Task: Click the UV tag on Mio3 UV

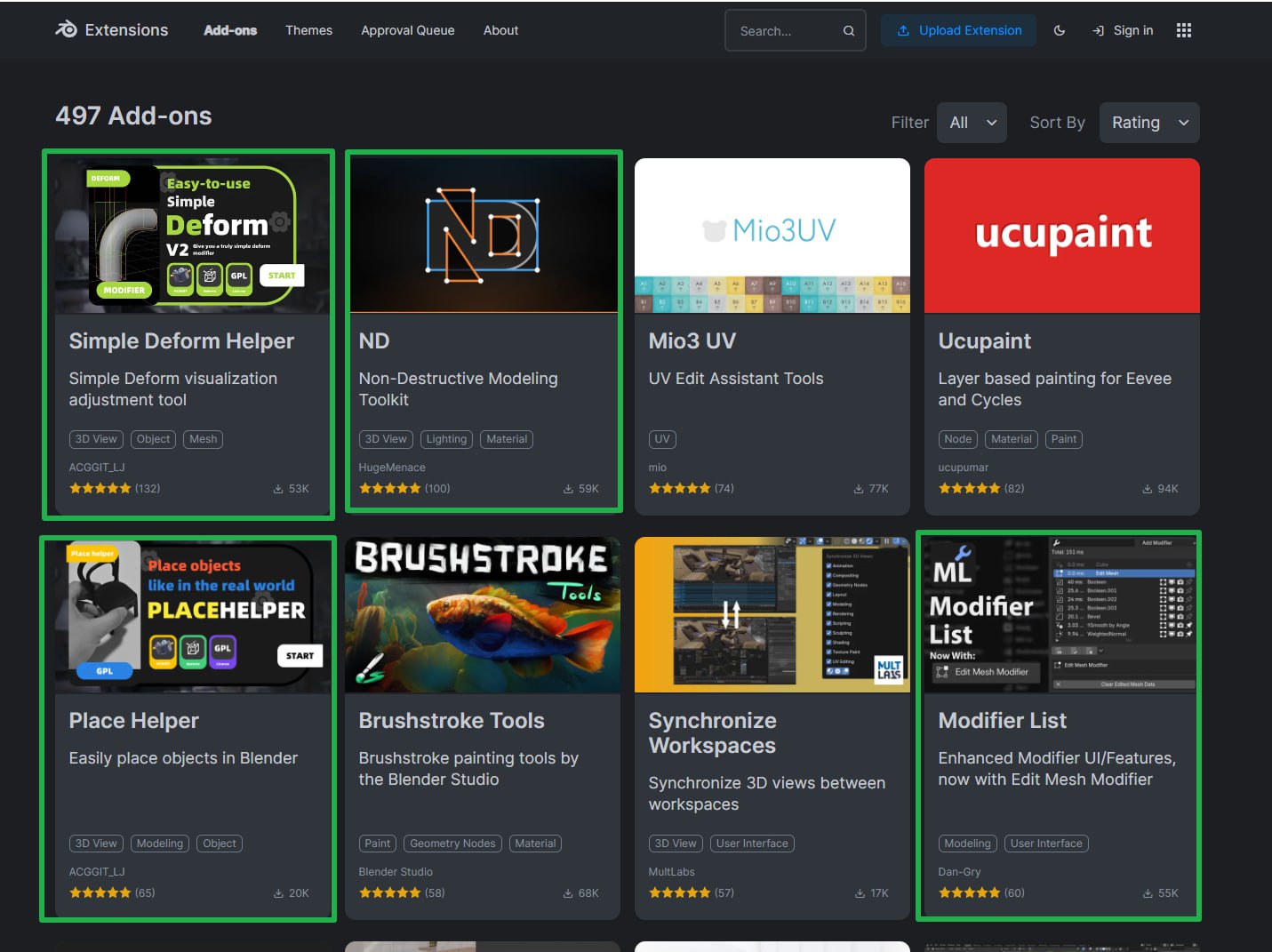Action: coord(662,439)
